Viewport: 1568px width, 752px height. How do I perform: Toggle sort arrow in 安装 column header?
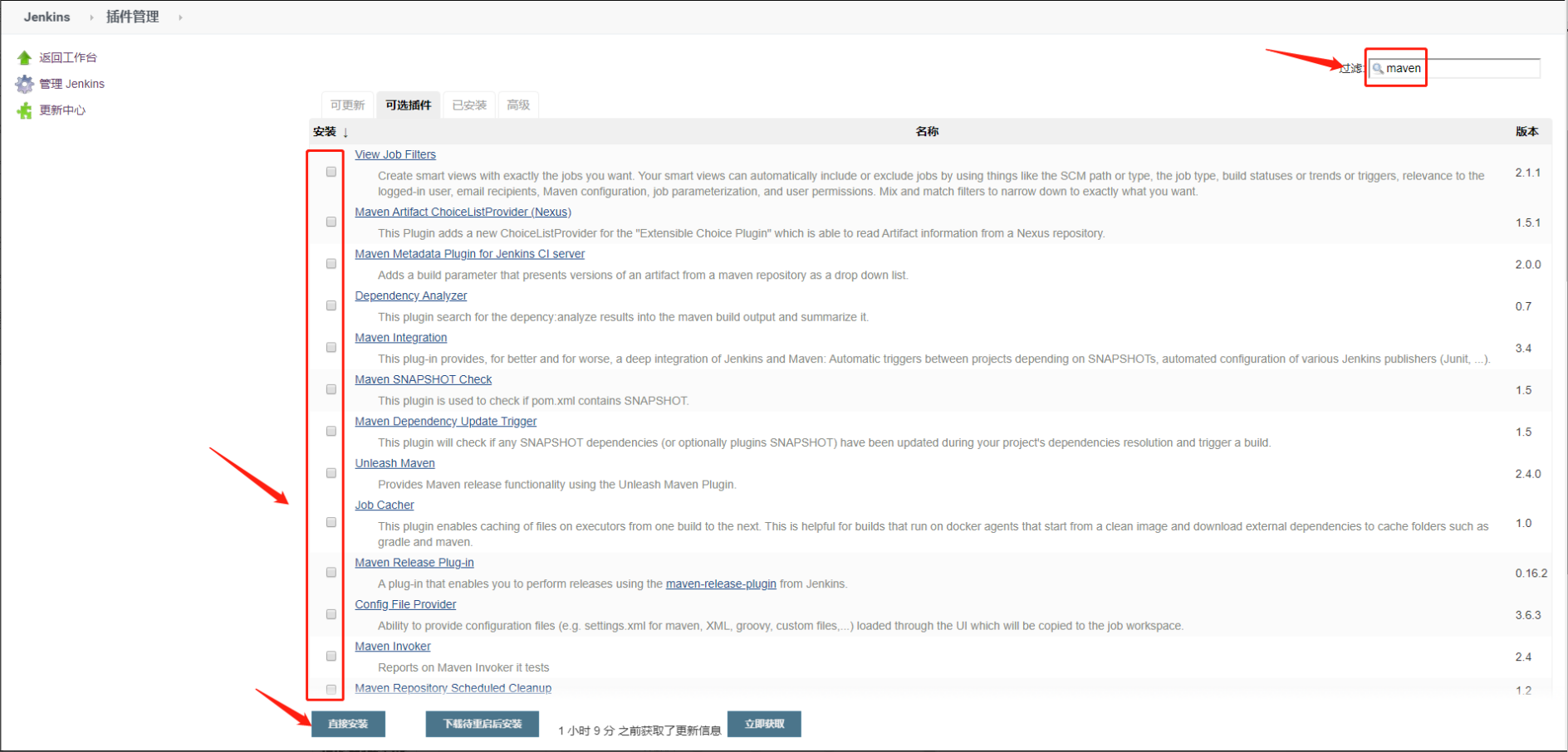345,132
